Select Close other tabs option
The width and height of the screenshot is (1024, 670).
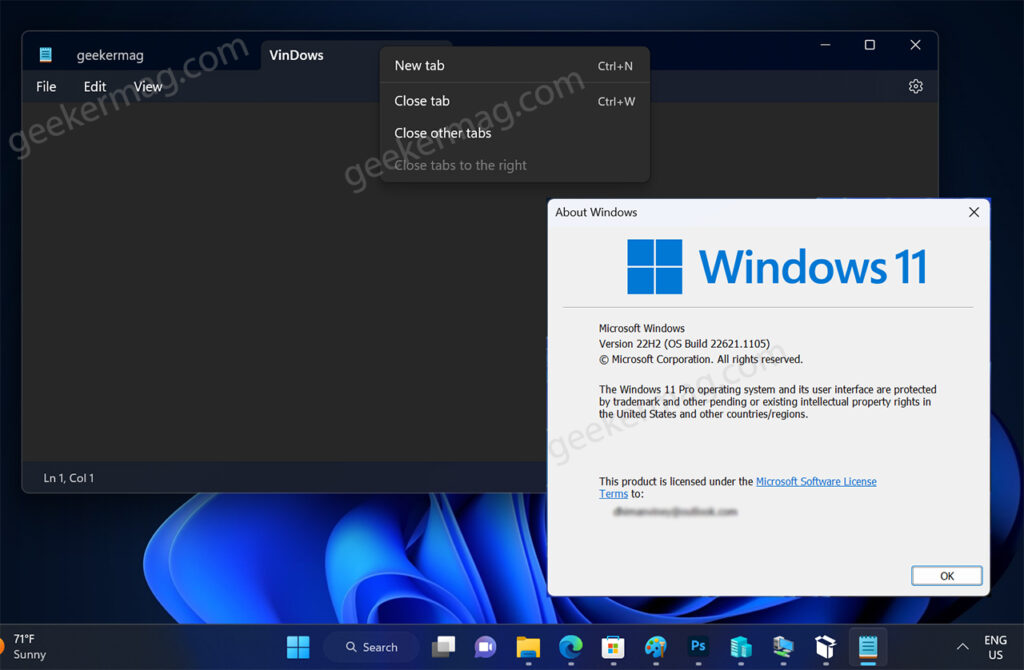[514, 133]
